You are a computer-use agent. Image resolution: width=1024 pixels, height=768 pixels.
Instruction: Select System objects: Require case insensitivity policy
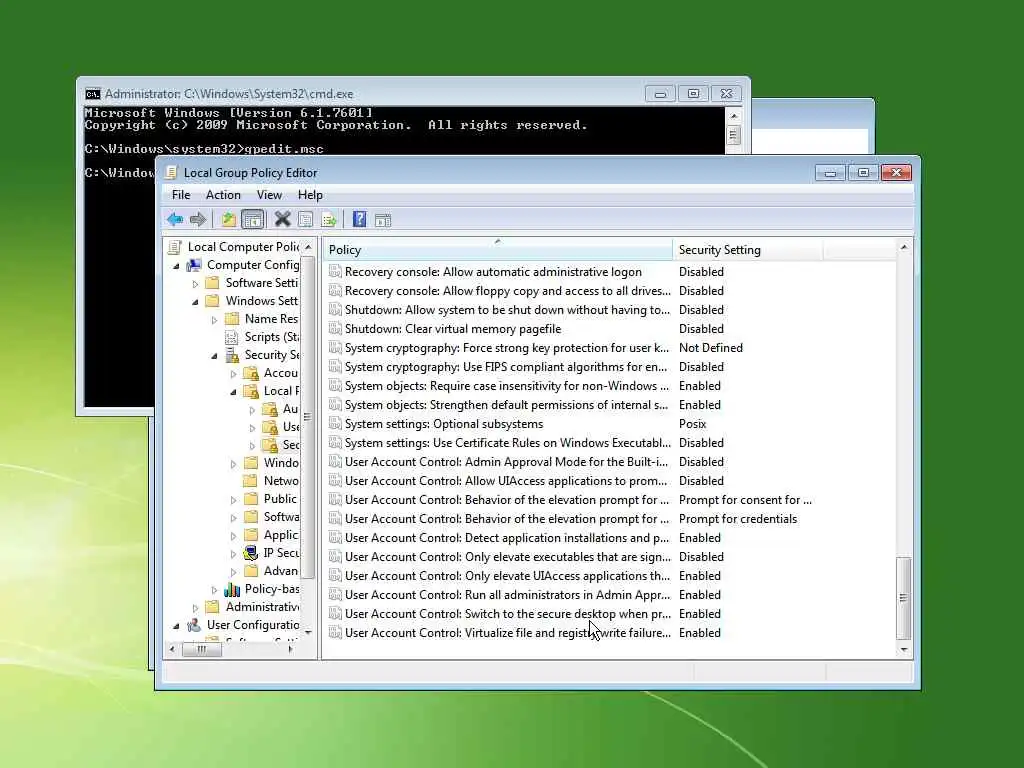pos(507,385)
